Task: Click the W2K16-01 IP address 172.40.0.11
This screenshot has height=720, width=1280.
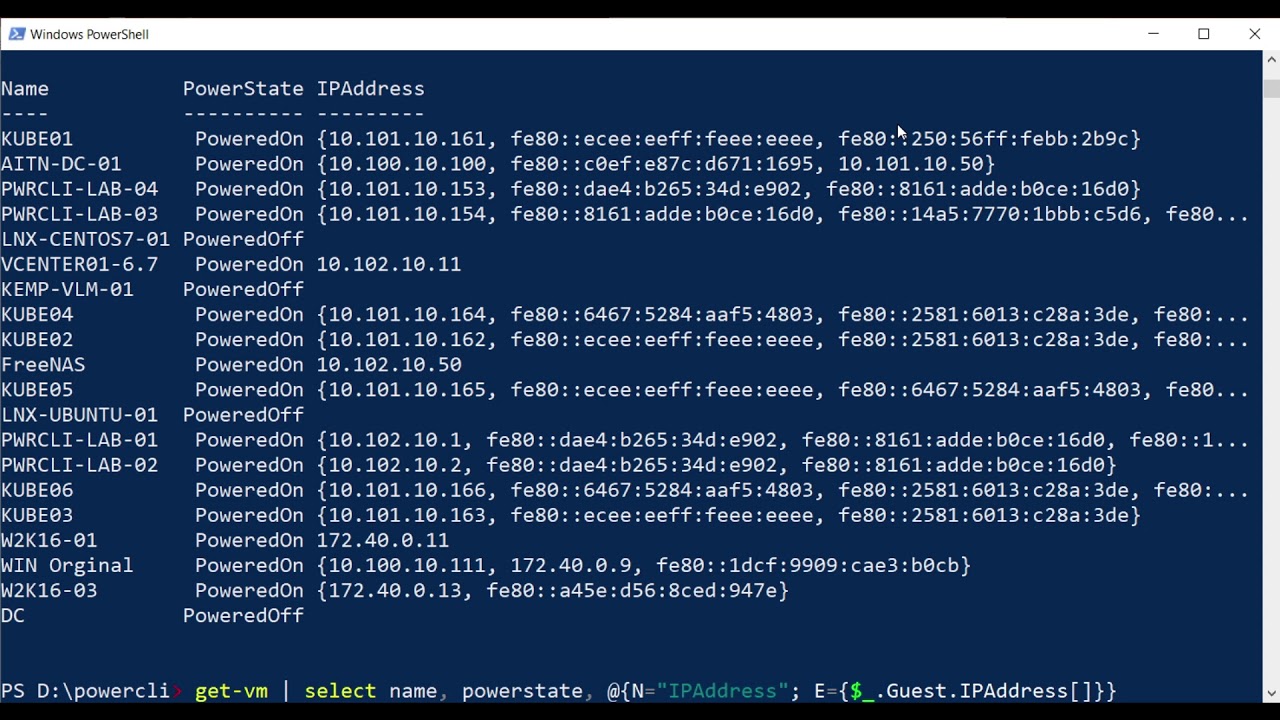Action: coord(383,541)
